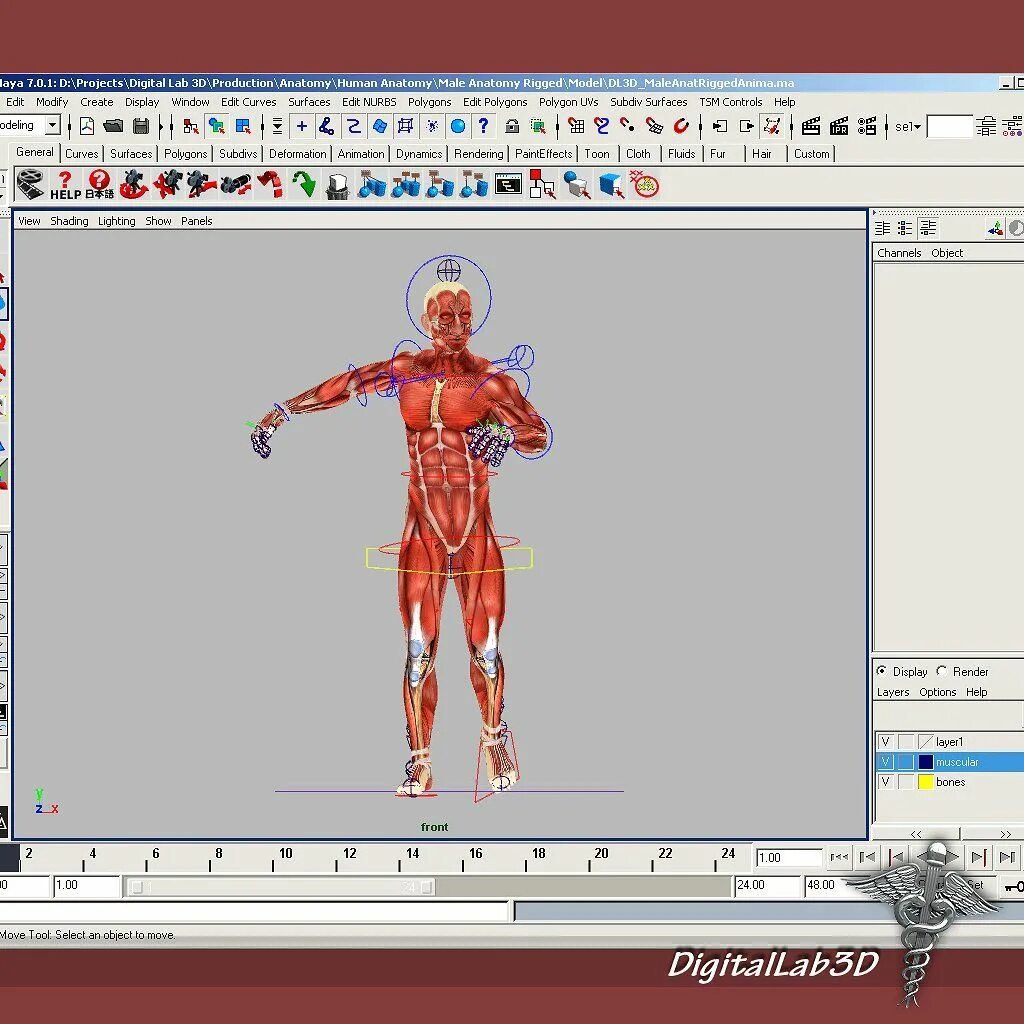The image size is (1024, 1024).
Task: Click the blue sphere status line icon
Action: point(458,126)
